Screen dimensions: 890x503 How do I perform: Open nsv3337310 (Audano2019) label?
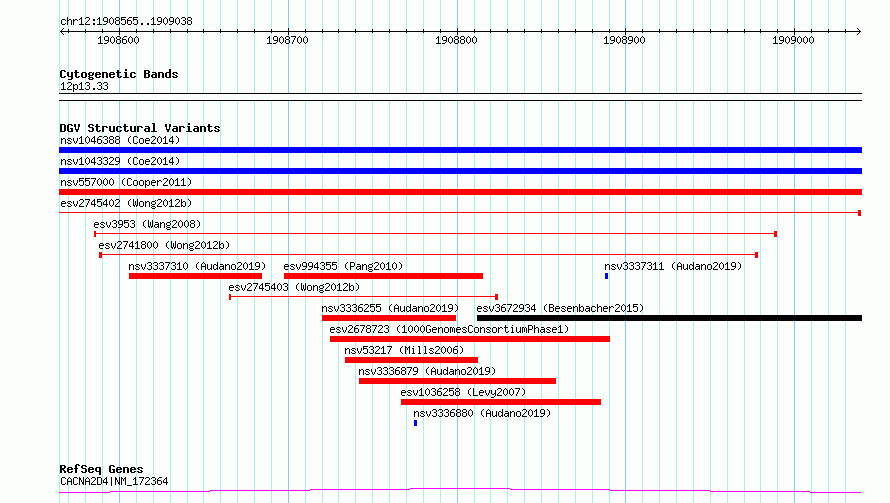tap(197, 266)
